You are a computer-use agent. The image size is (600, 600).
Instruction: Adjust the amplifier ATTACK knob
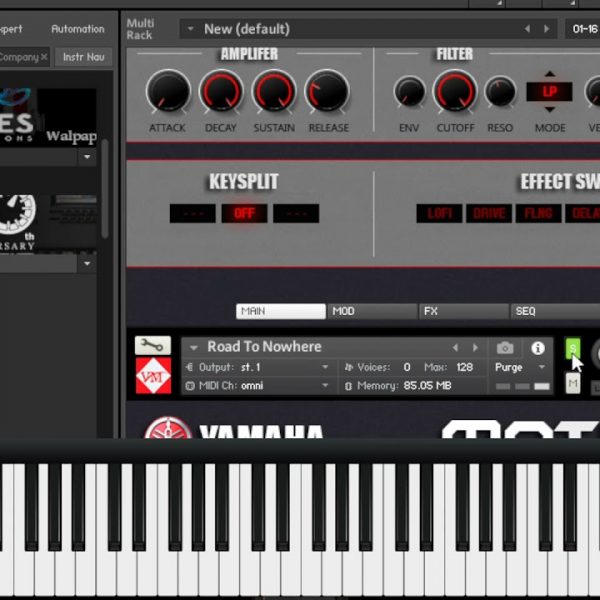(x=168, y=92)
